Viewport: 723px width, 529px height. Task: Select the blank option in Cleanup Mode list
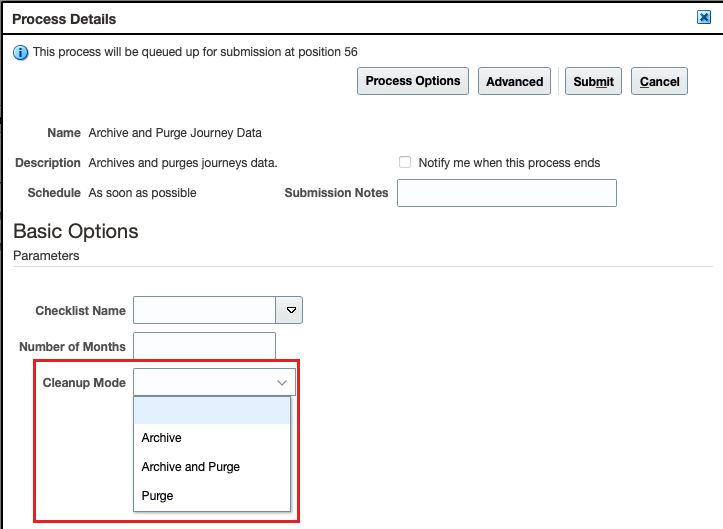point(212,411)
